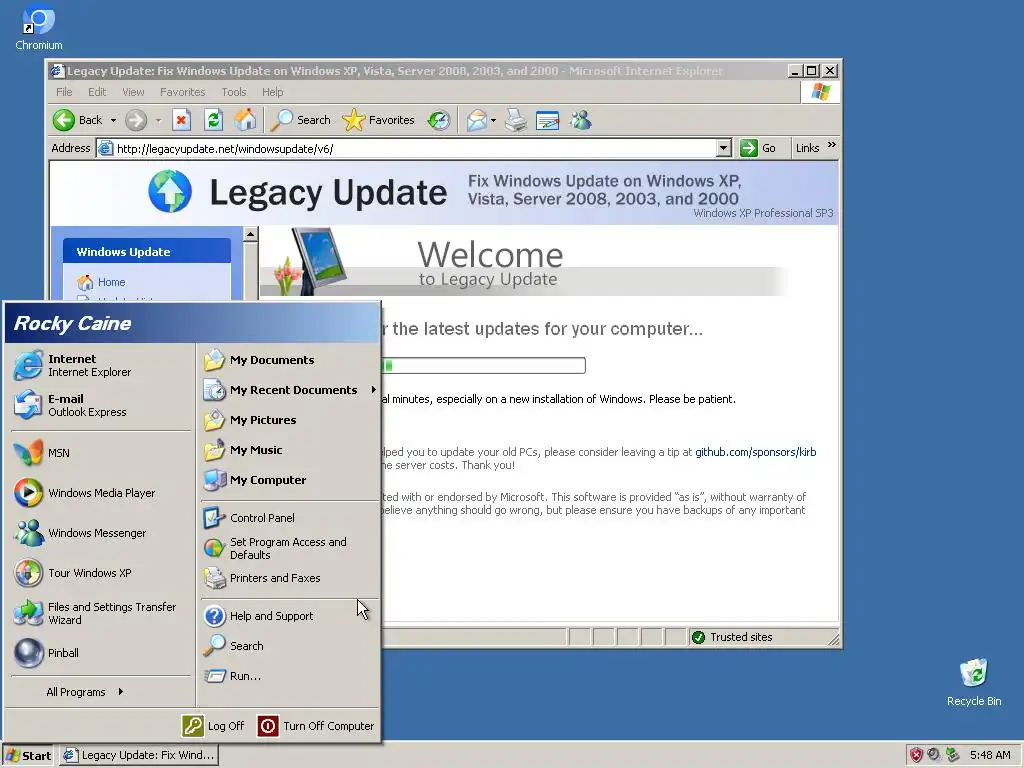This screenshot has height=768, width=1024.
Task: Open Control Panel
Action: (x=289, y=518)
